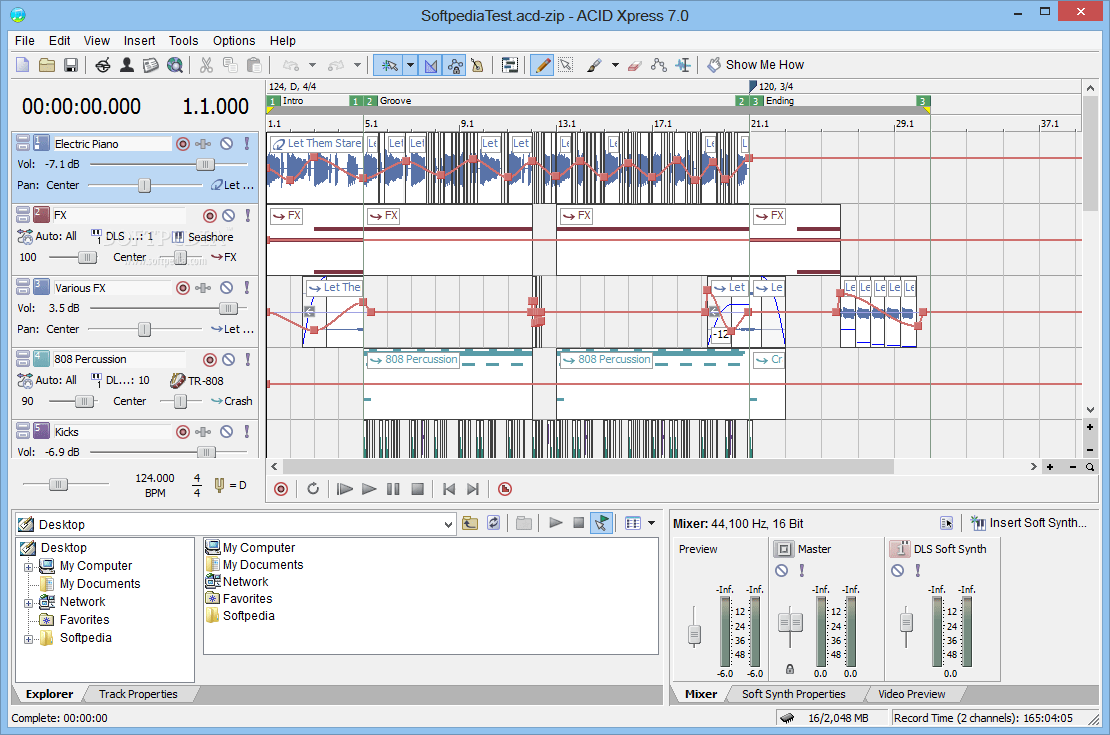Mute the Electric Piano track
1110x735 pixels.
227,144
